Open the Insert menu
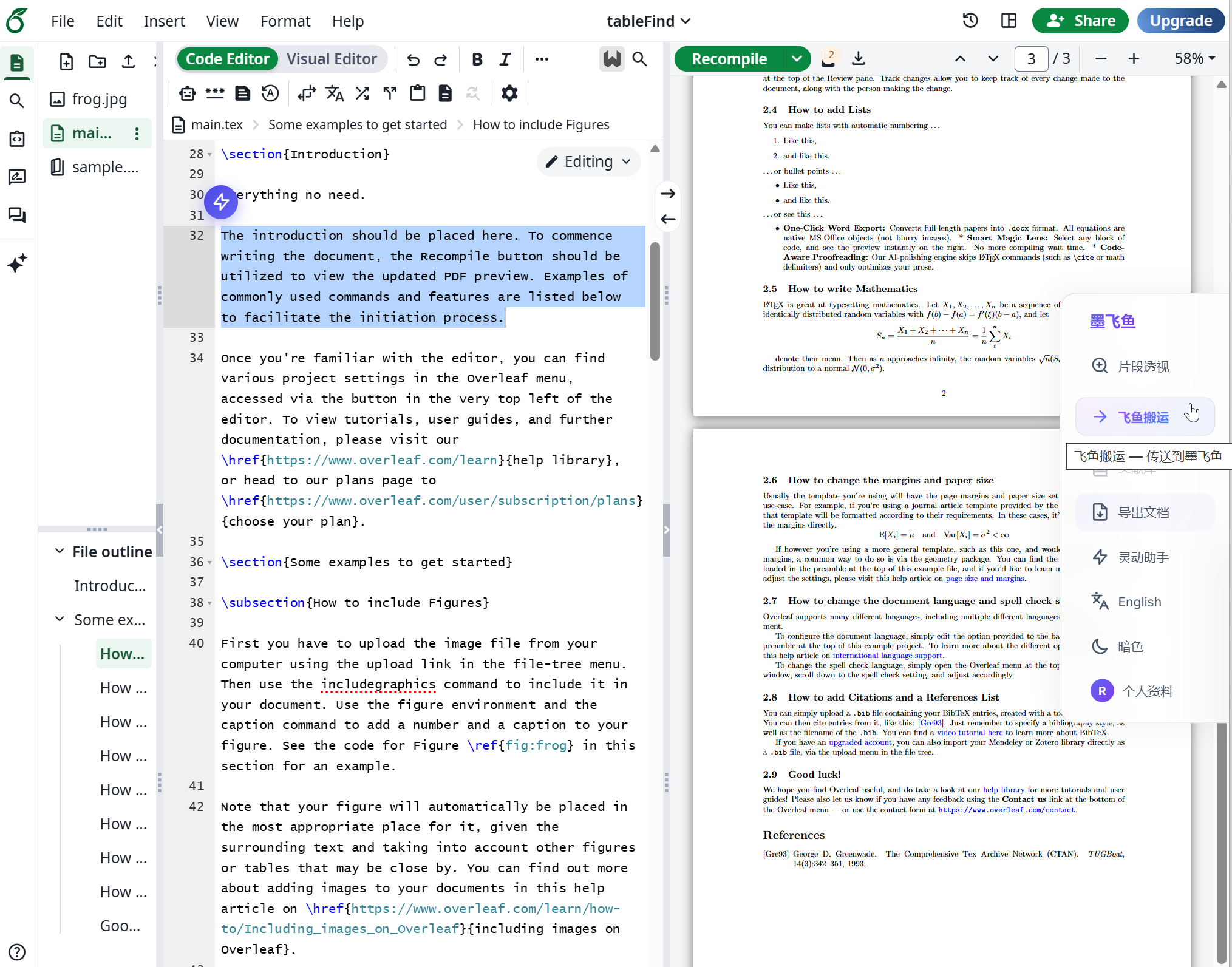 pyautogui.click(x=164, y=21)
